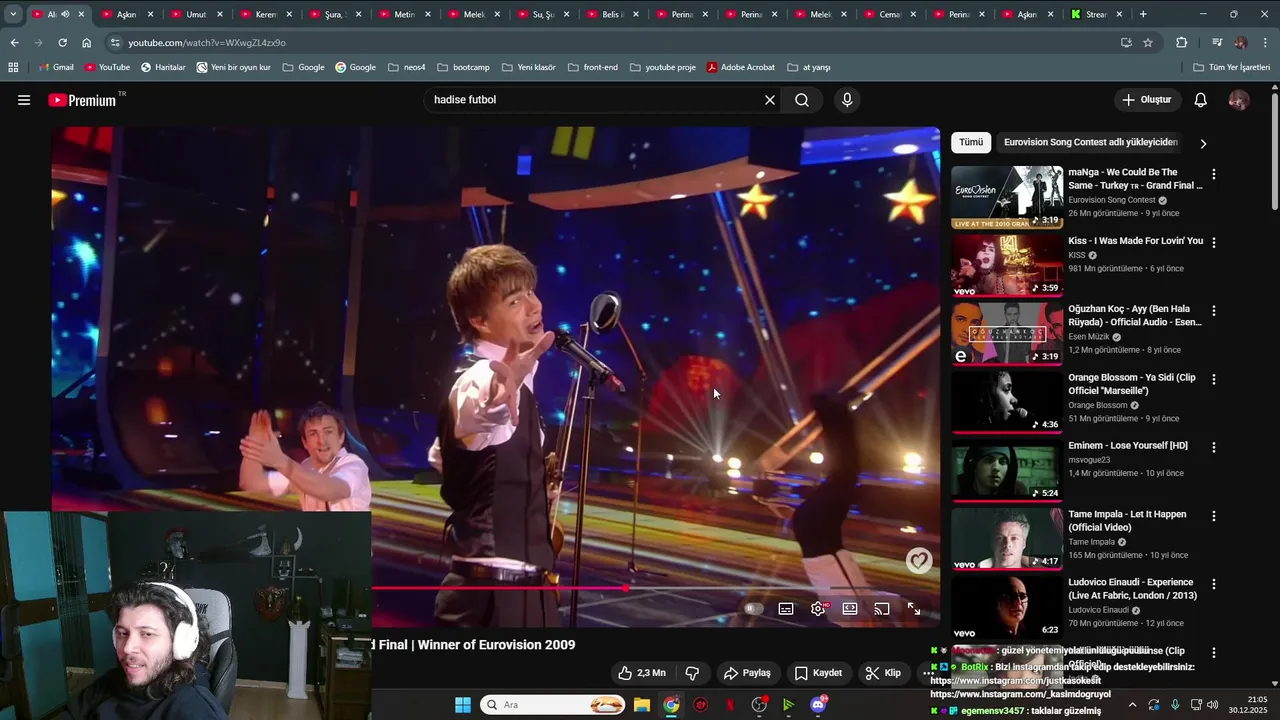Toggle the autoplay switch in player

click(753, 608)
